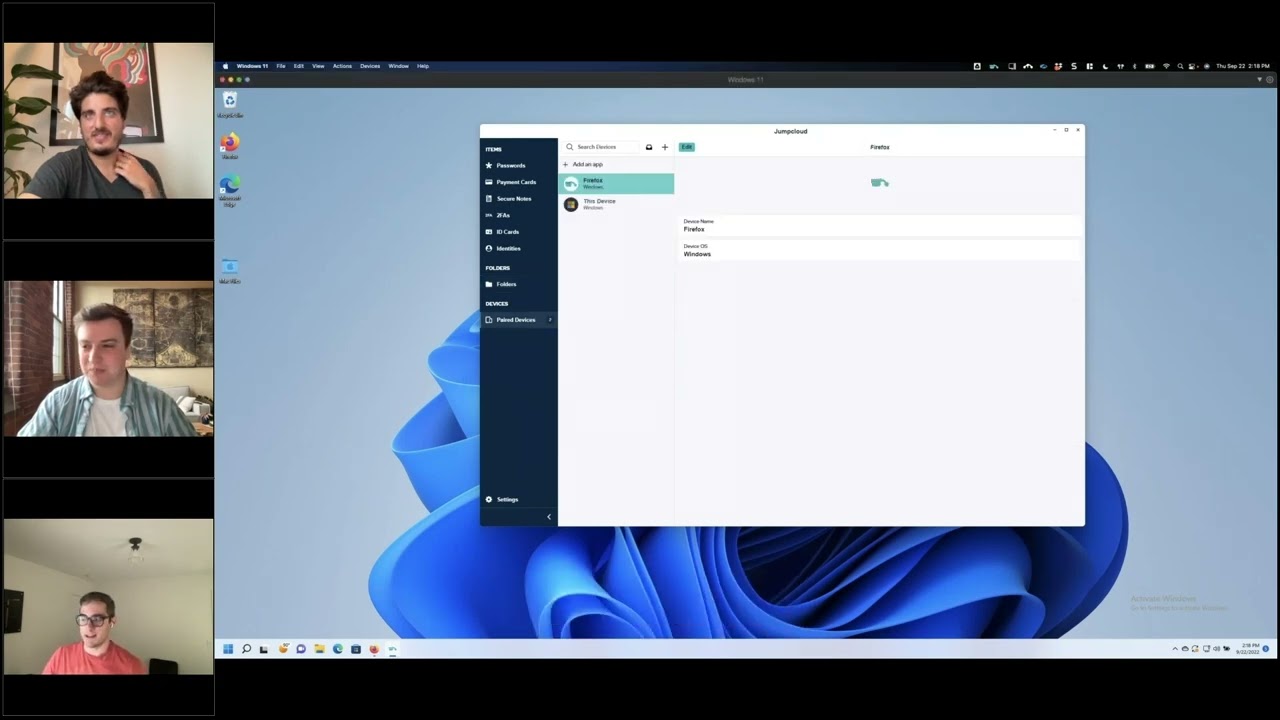
Task: Open the Recycle Bin desktop icon
Action: click(230, 104)
